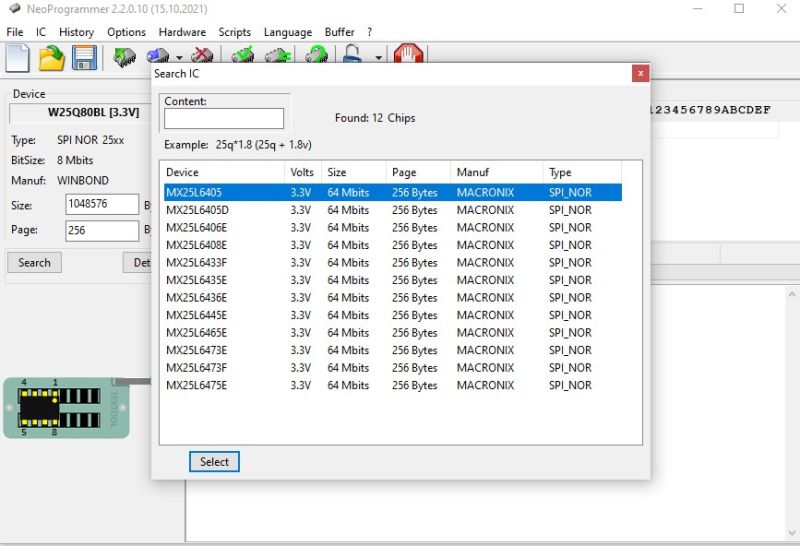Click the Content search input field
The image size is (800, 546).
[x=224, y=118]
